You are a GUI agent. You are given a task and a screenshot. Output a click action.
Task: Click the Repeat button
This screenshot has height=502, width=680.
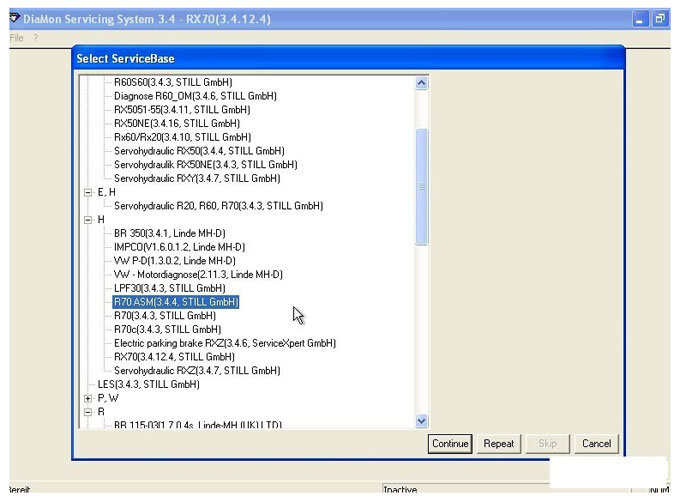(499, 443)
